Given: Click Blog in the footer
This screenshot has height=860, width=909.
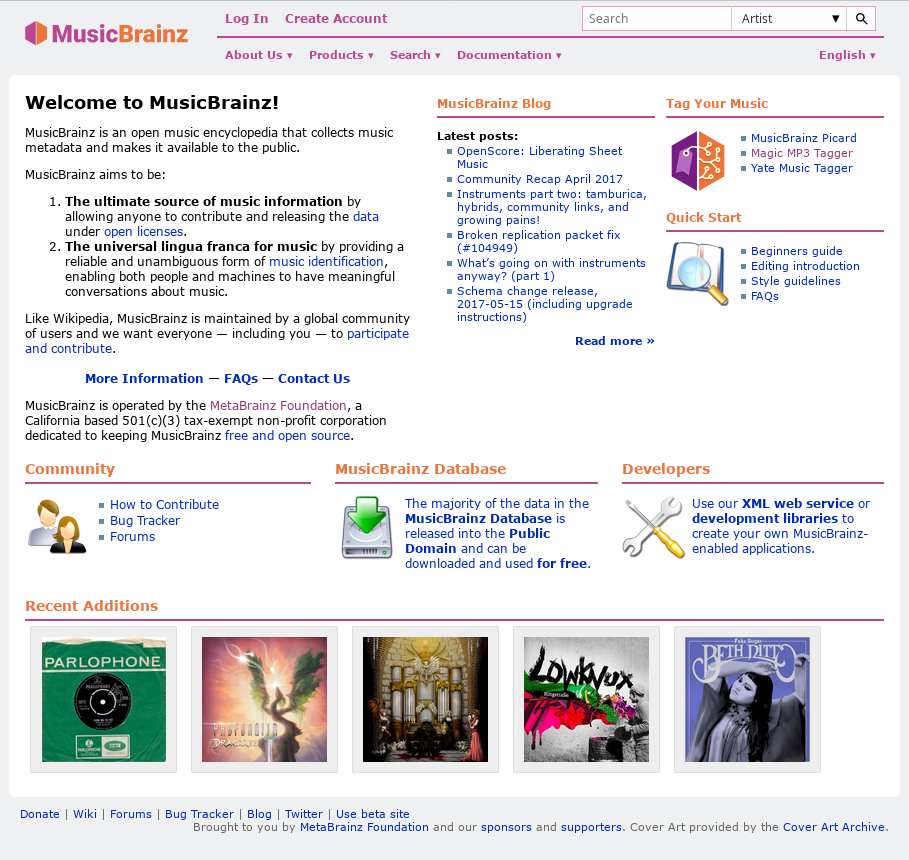Looking at the screenshot, I should point(259,814).
